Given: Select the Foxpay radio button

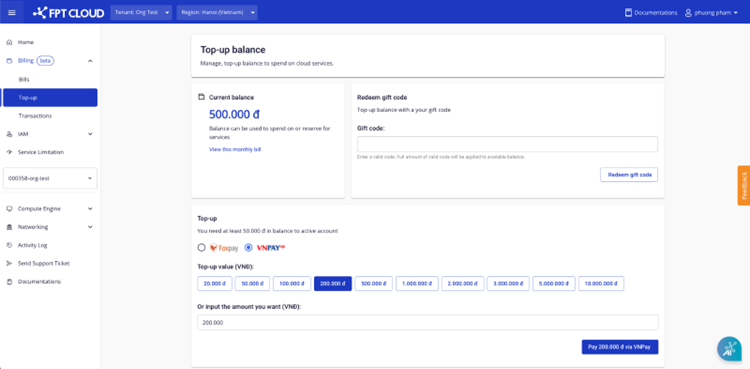Looking at the screenshot, I should click(201, 247).
